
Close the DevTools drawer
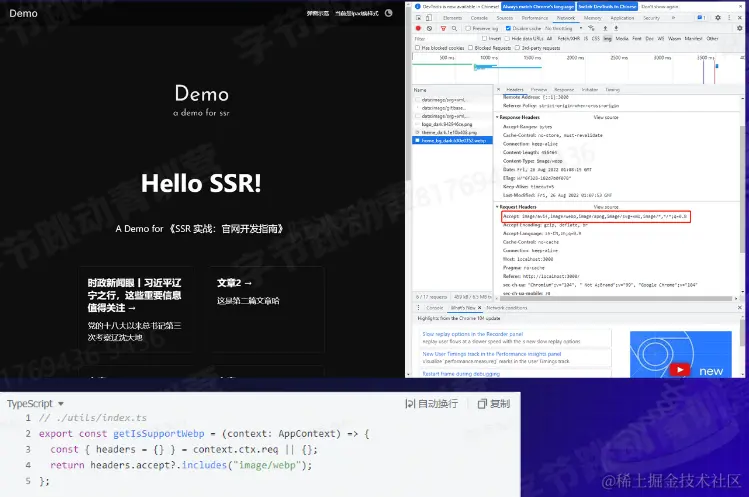[739, 308]
